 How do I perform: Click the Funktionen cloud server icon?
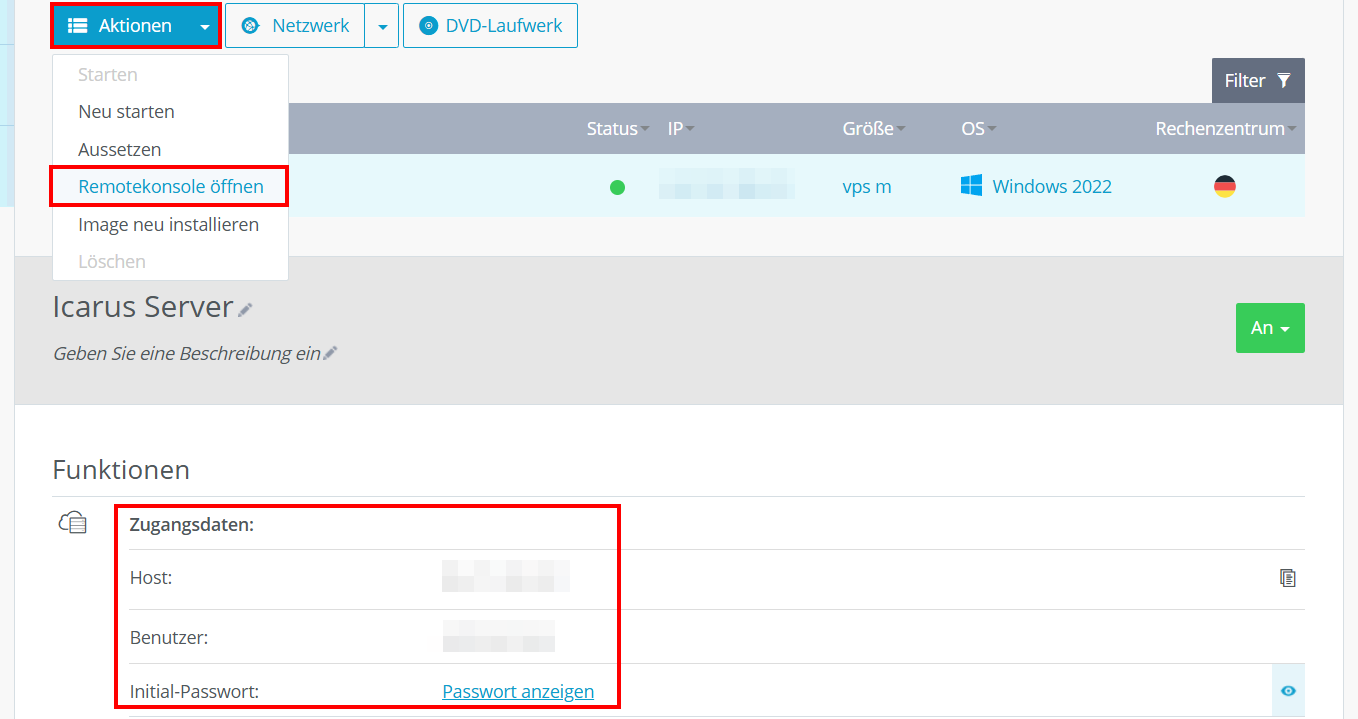73,522
